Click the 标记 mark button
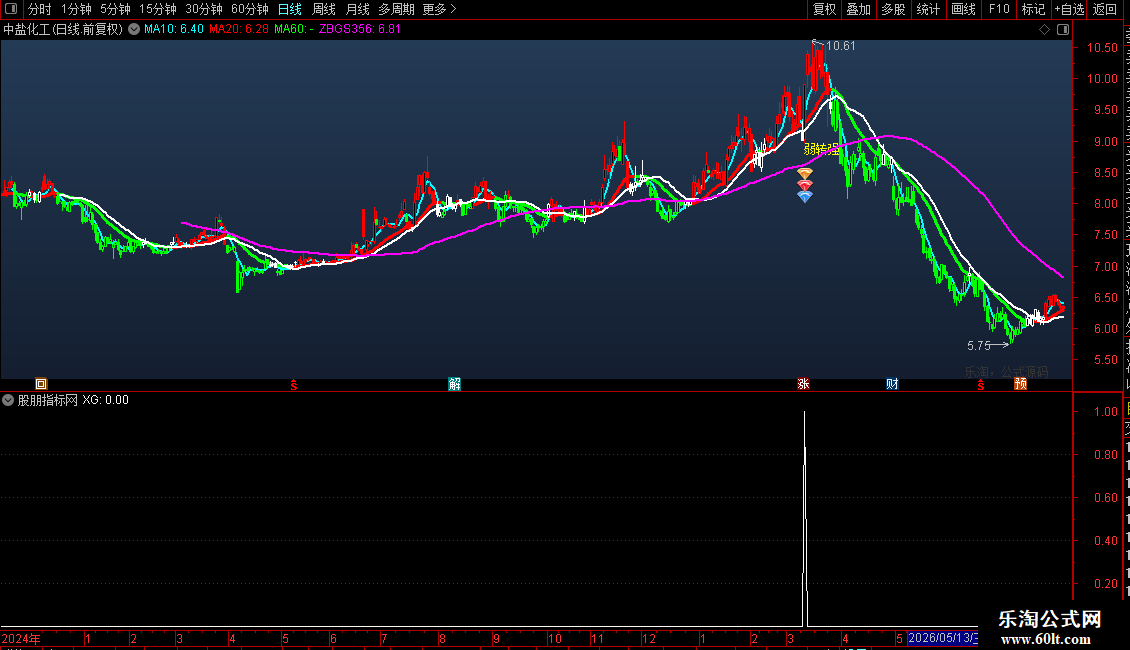Viewport: 1130px width, 650px height. [x=1033, y=9]
